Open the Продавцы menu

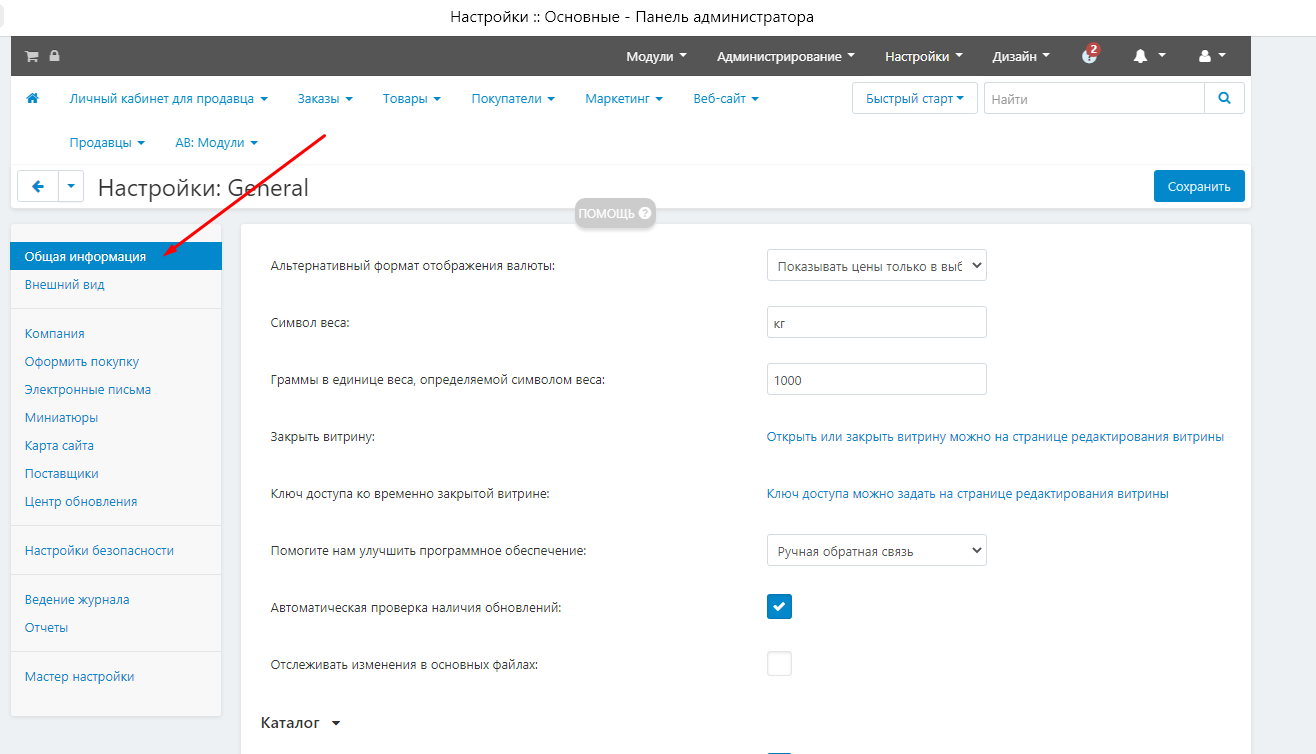coord(107,143)
